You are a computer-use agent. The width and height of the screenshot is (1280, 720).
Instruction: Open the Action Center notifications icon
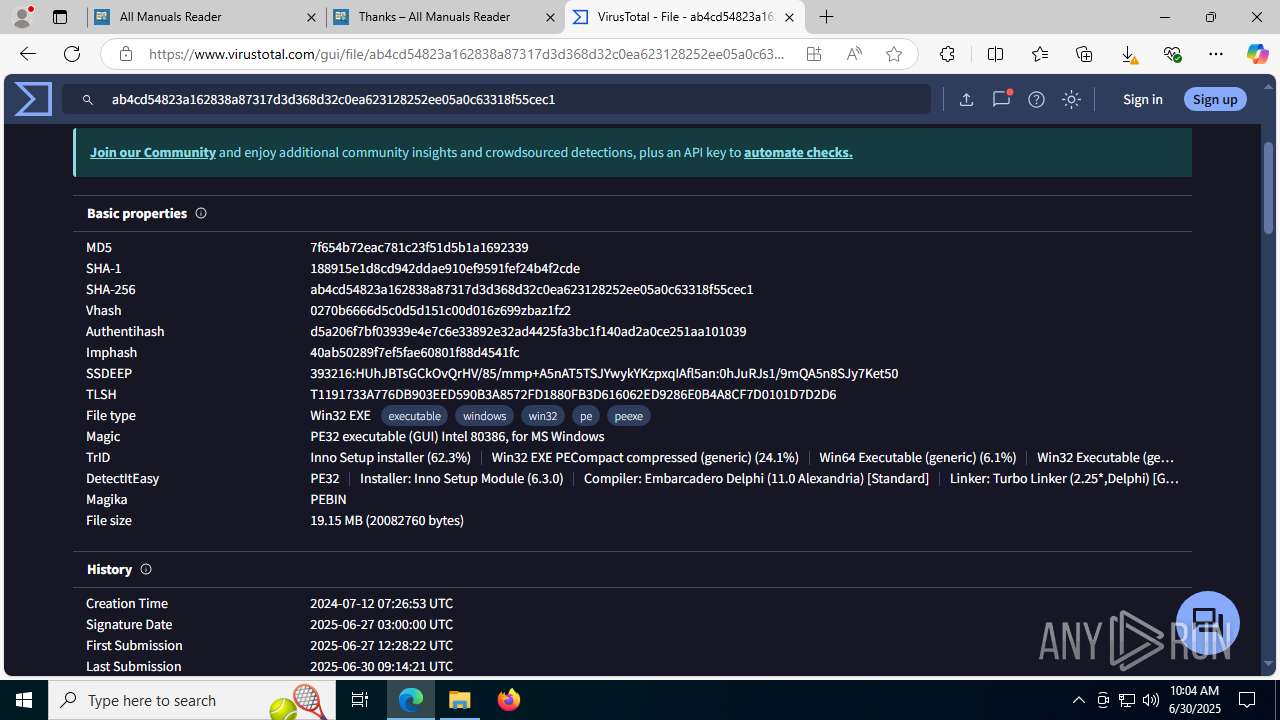1247,700
